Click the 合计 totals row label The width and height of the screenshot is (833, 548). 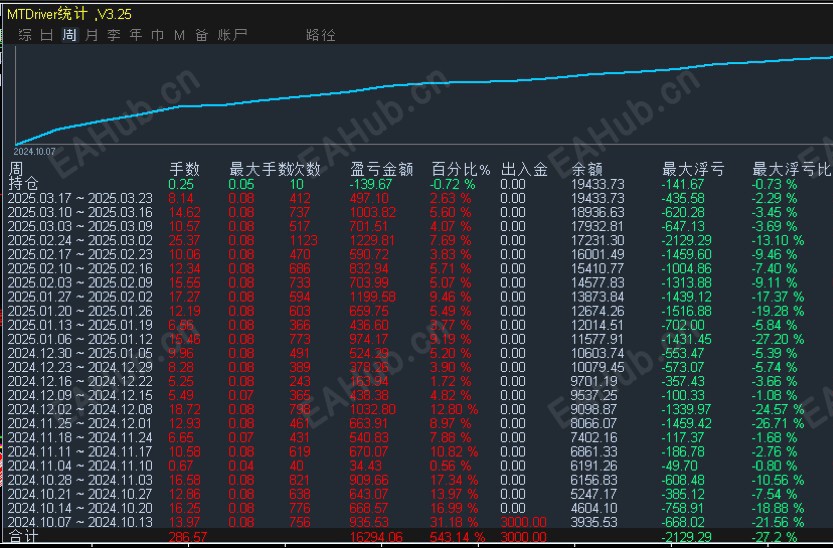point(23,536)
